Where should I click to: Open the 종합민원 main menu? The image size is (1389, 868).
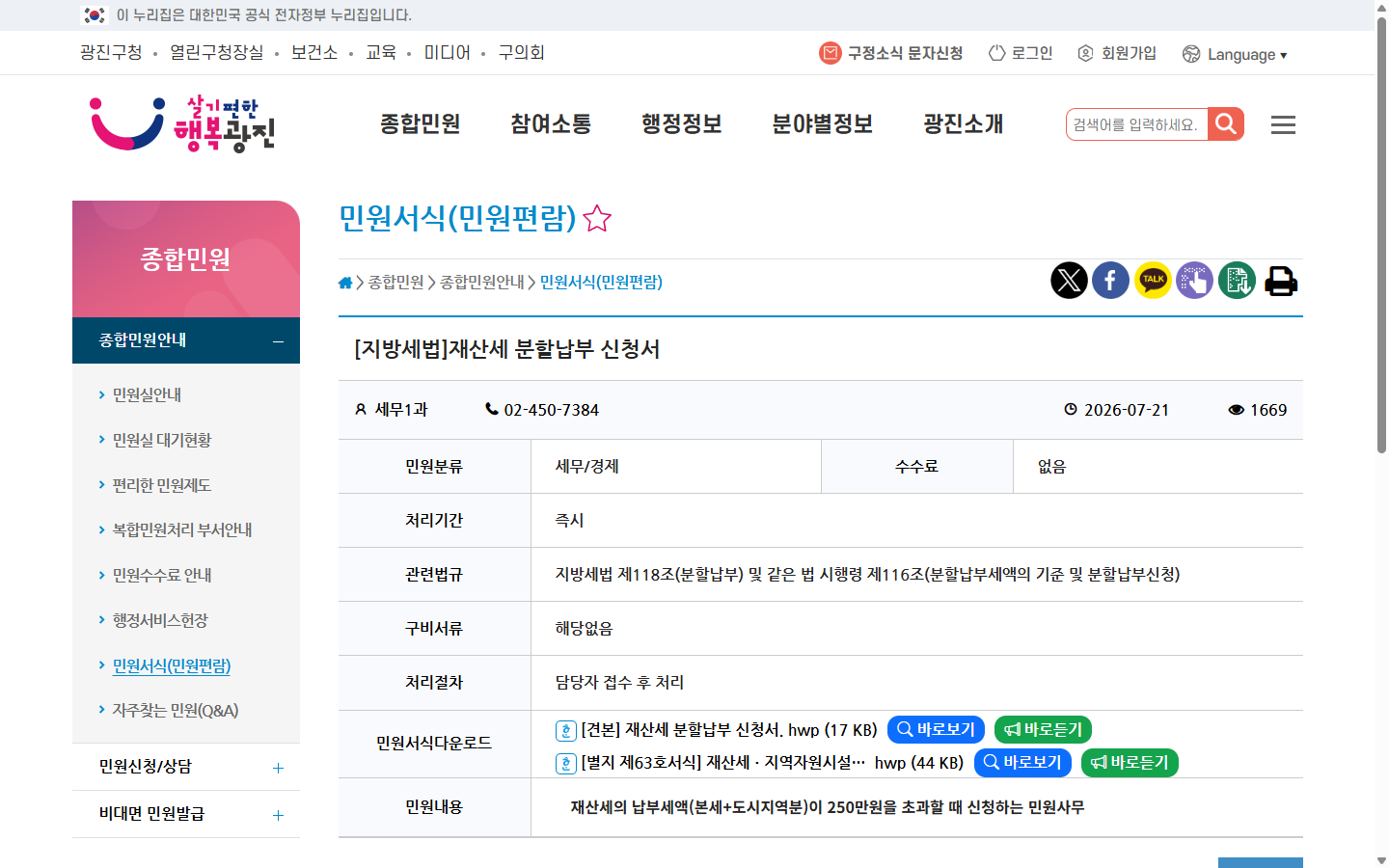[x=420, y=124]
